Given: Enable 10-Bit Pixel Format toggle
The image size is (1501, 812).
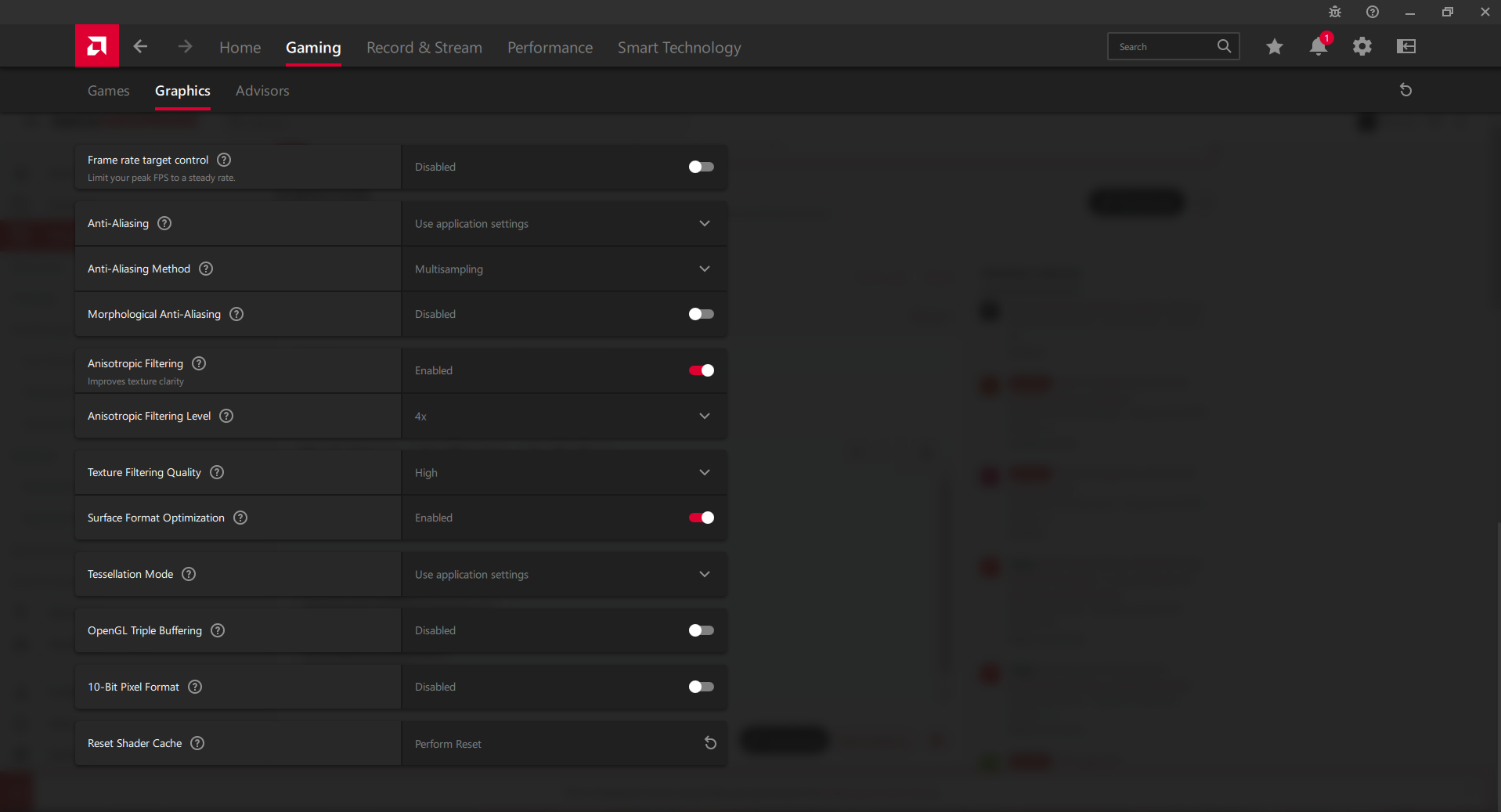Looking at the screenshot, I should pos(702,687).
